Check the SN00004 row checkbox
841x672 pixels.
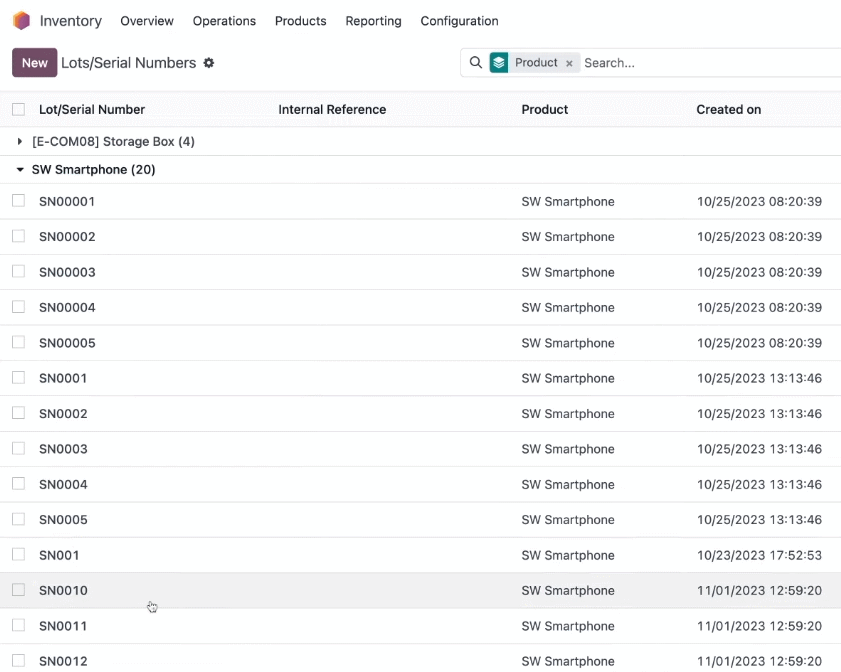pyautogui.click(x=18, y=307)
